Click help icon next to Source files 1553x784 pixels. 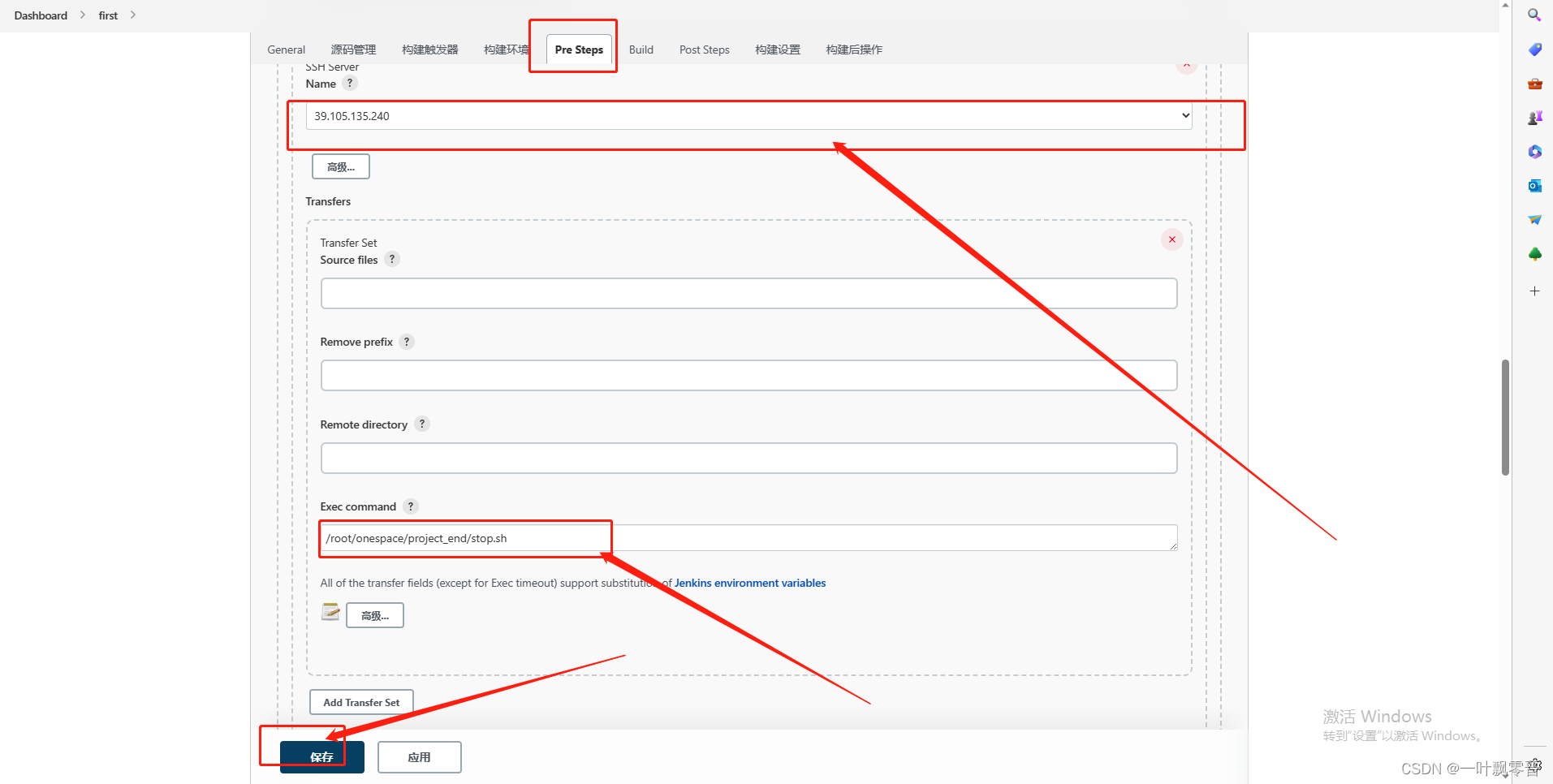click(392, 259)
